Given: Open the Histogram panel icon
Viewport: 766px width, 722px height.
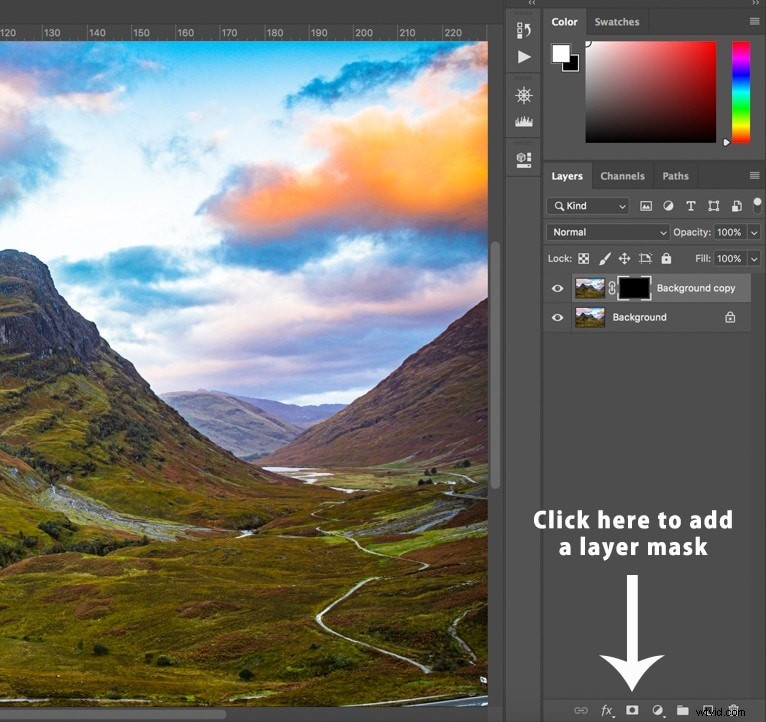Looking at the screenshot, I should point(524,121).
